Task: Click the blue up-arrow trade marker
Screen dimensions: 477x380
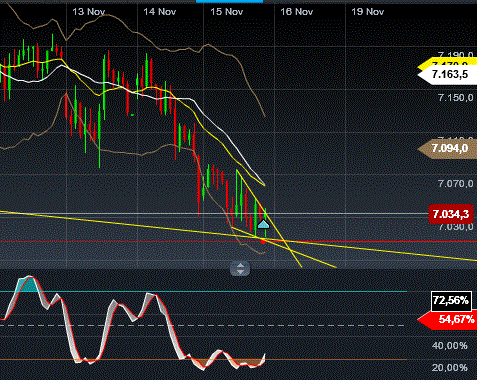Action: (263, 224)
